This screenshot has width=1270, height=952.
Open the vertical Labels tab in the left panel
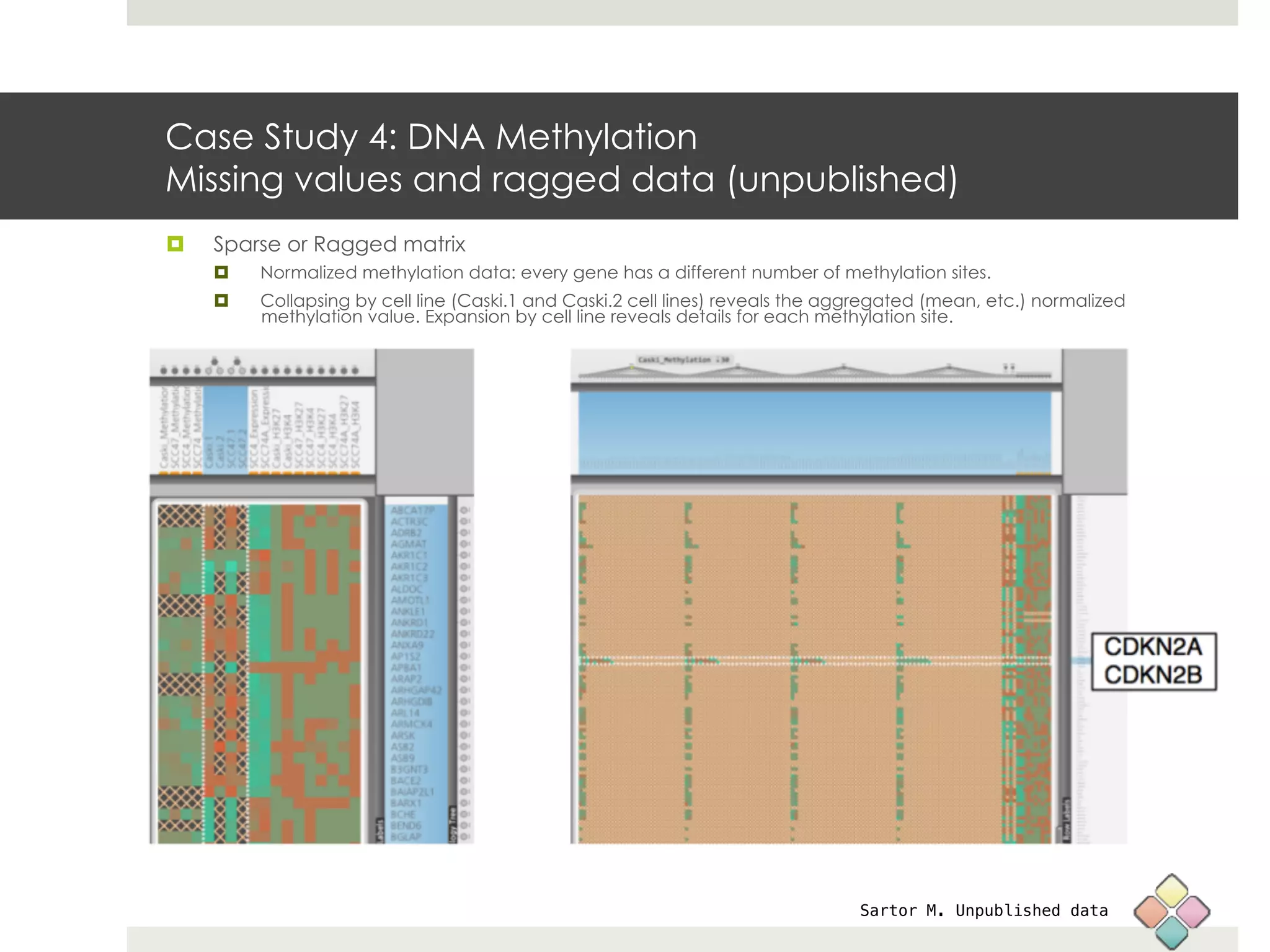(x=380, y=831)
